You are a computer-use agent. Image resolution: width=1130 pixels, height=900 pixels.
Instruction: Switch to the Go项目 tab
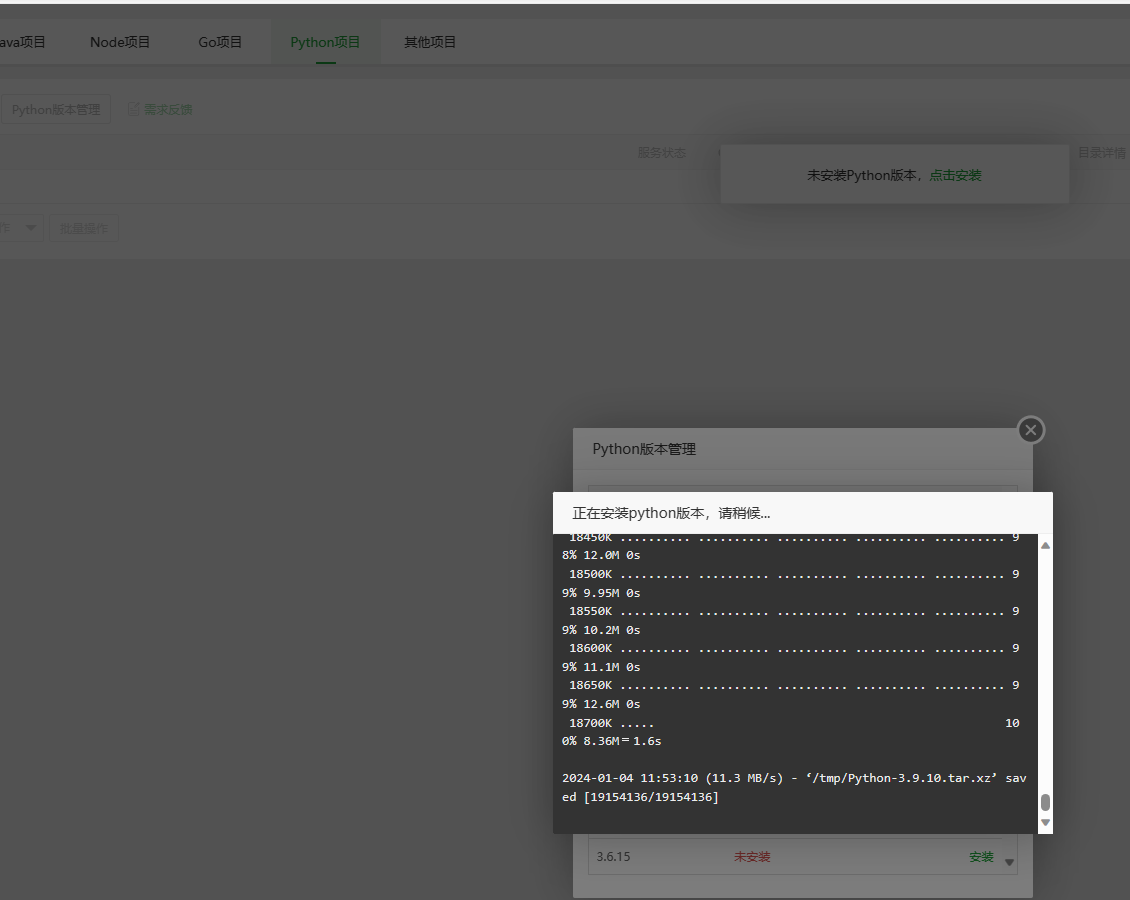tap(220, 43)
